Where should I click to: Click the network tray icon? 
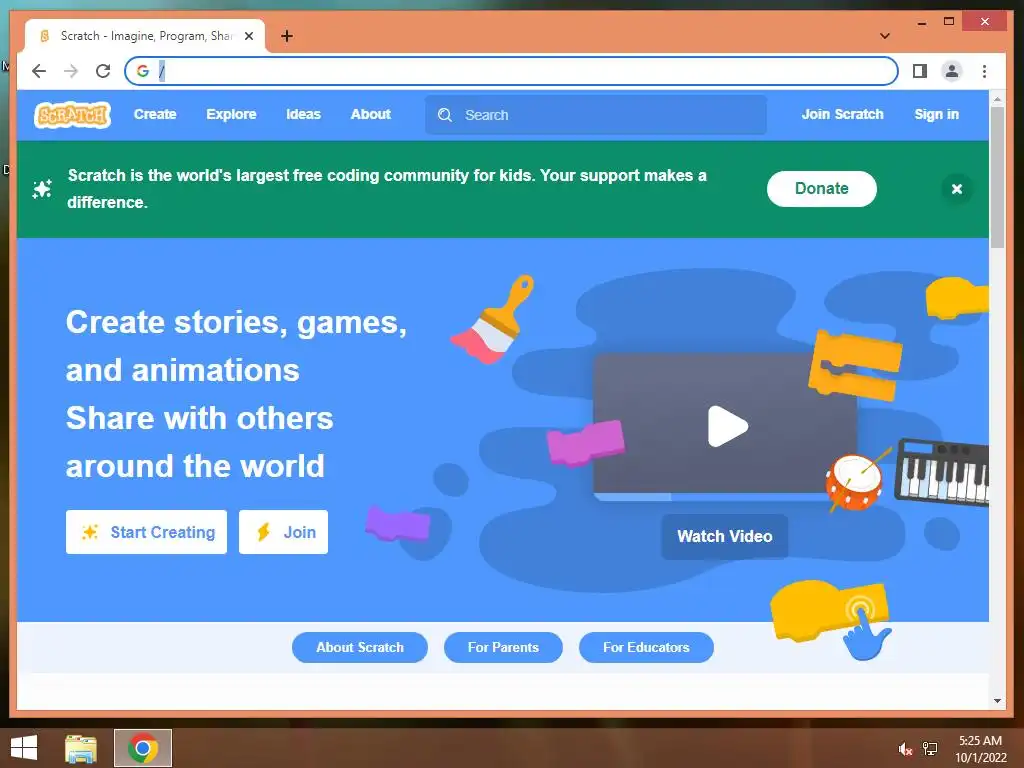click(929, 749)
